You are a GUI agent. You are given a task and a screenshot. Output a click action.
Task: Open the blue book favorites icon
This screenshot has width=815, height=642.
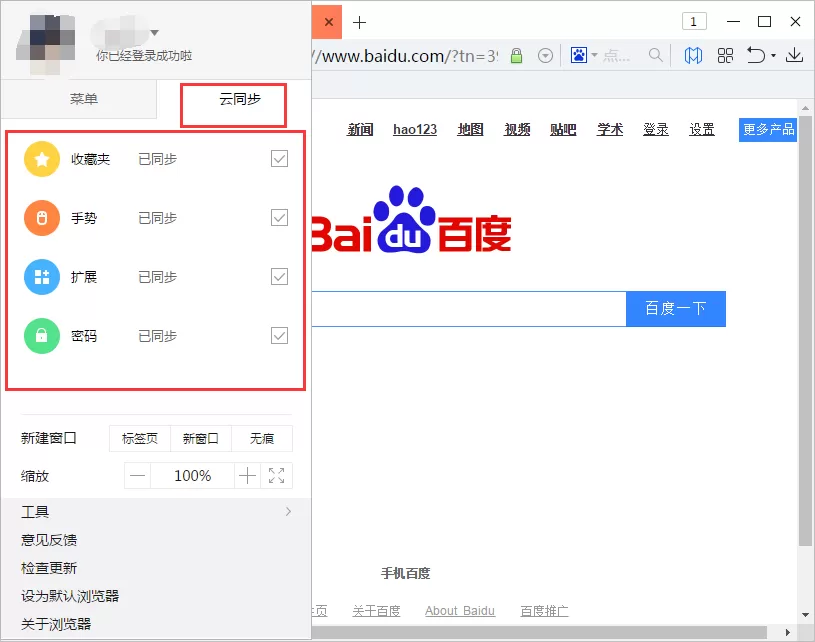click(693, 55)
